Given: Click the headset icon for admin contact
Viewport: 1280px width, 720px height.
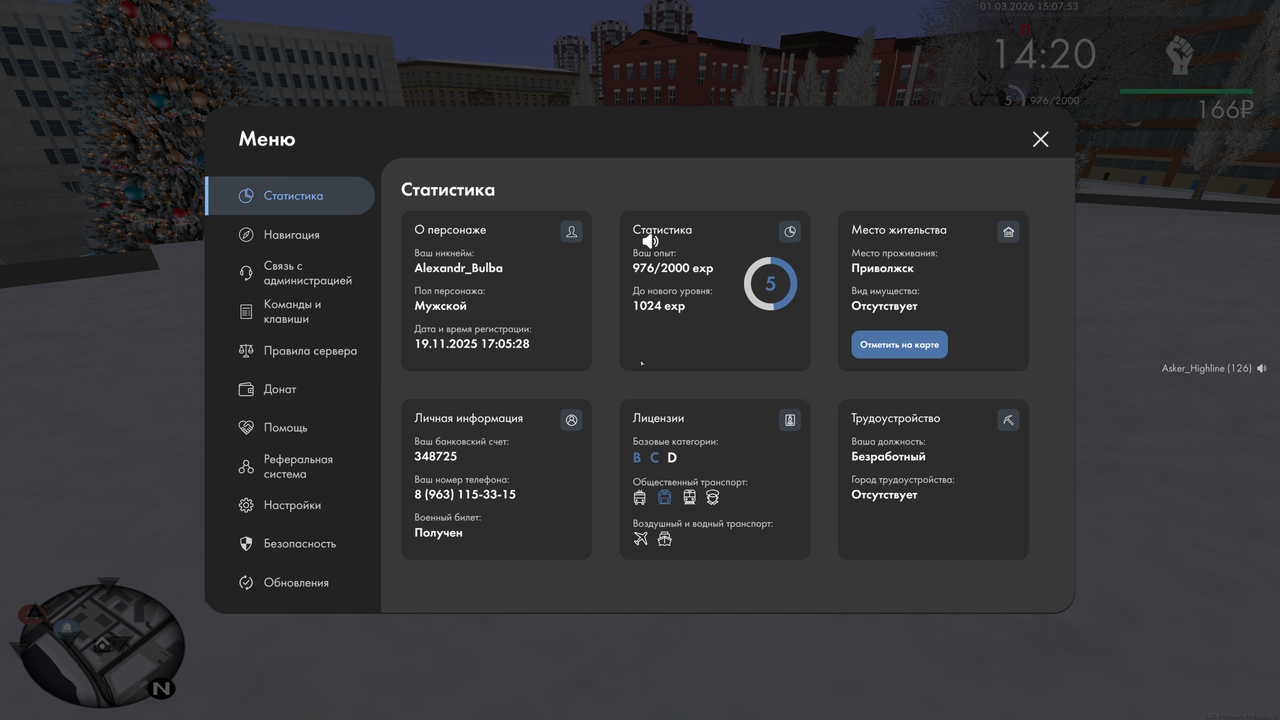Looking at the screenshot, I should (246, 273).
